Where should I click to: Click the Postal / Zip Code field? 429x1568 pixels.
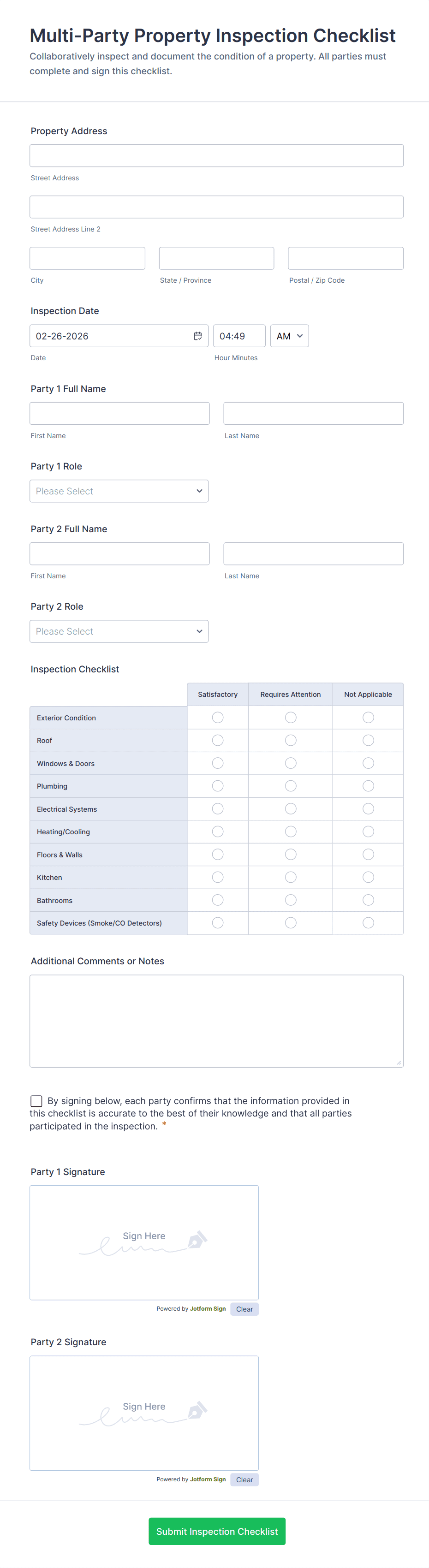coord(346,258)
